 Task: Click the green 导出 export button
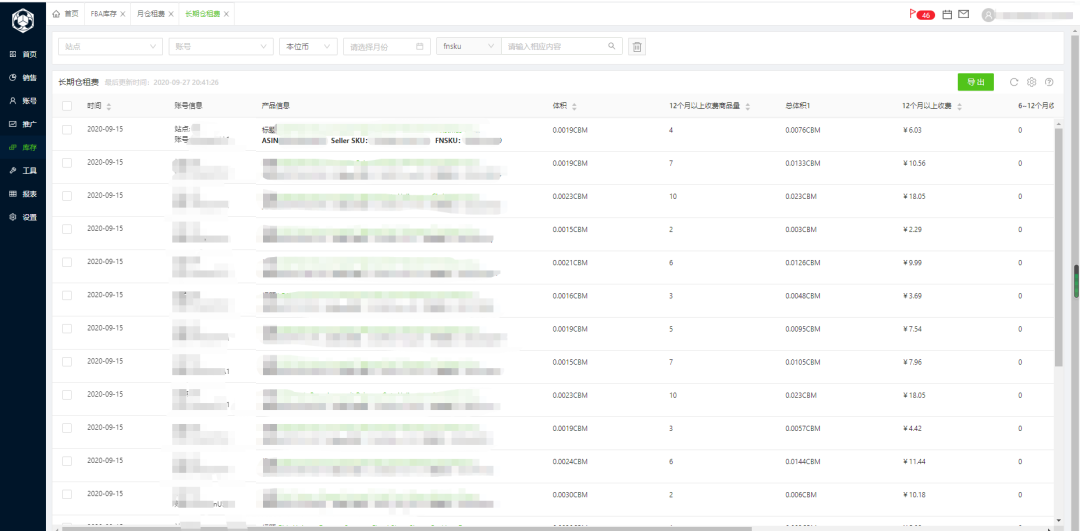(x=975, y=82)
